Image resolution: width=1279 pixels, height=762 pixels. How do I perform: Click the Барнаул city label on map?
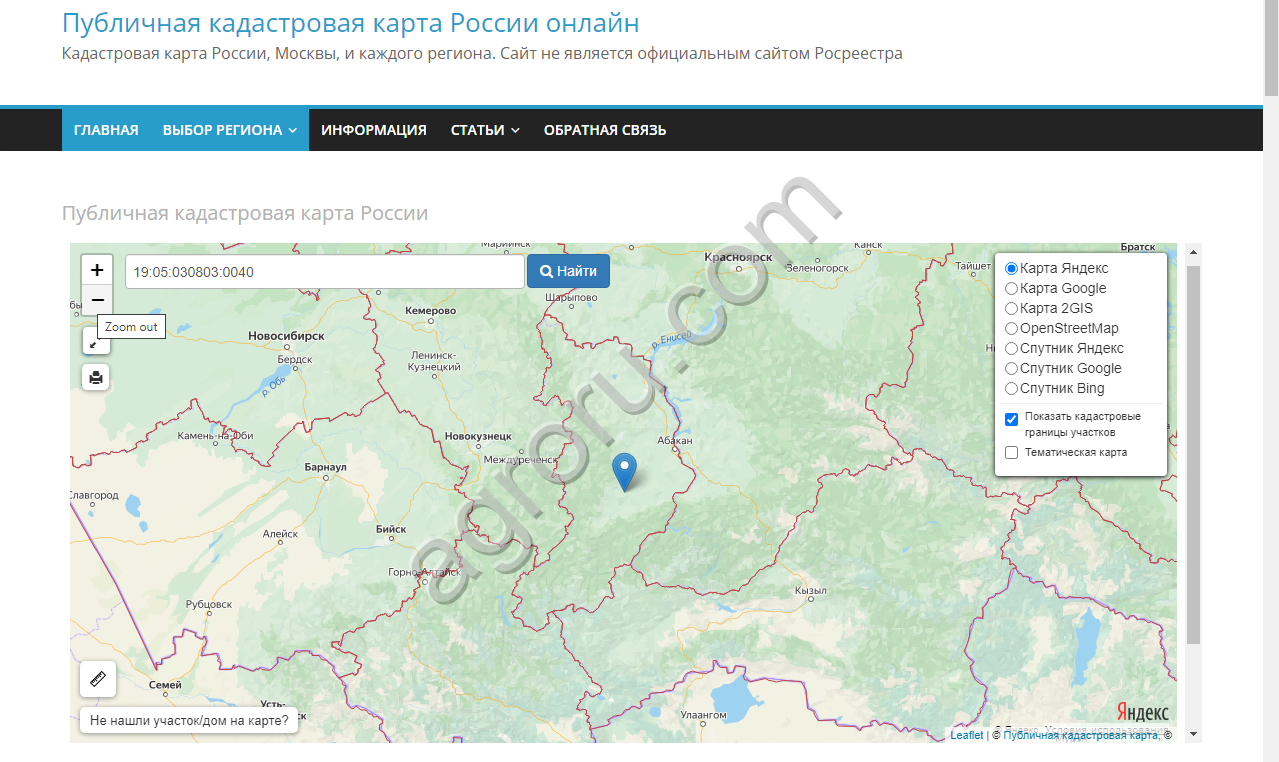pyautogui.click(x=324, y=467)
